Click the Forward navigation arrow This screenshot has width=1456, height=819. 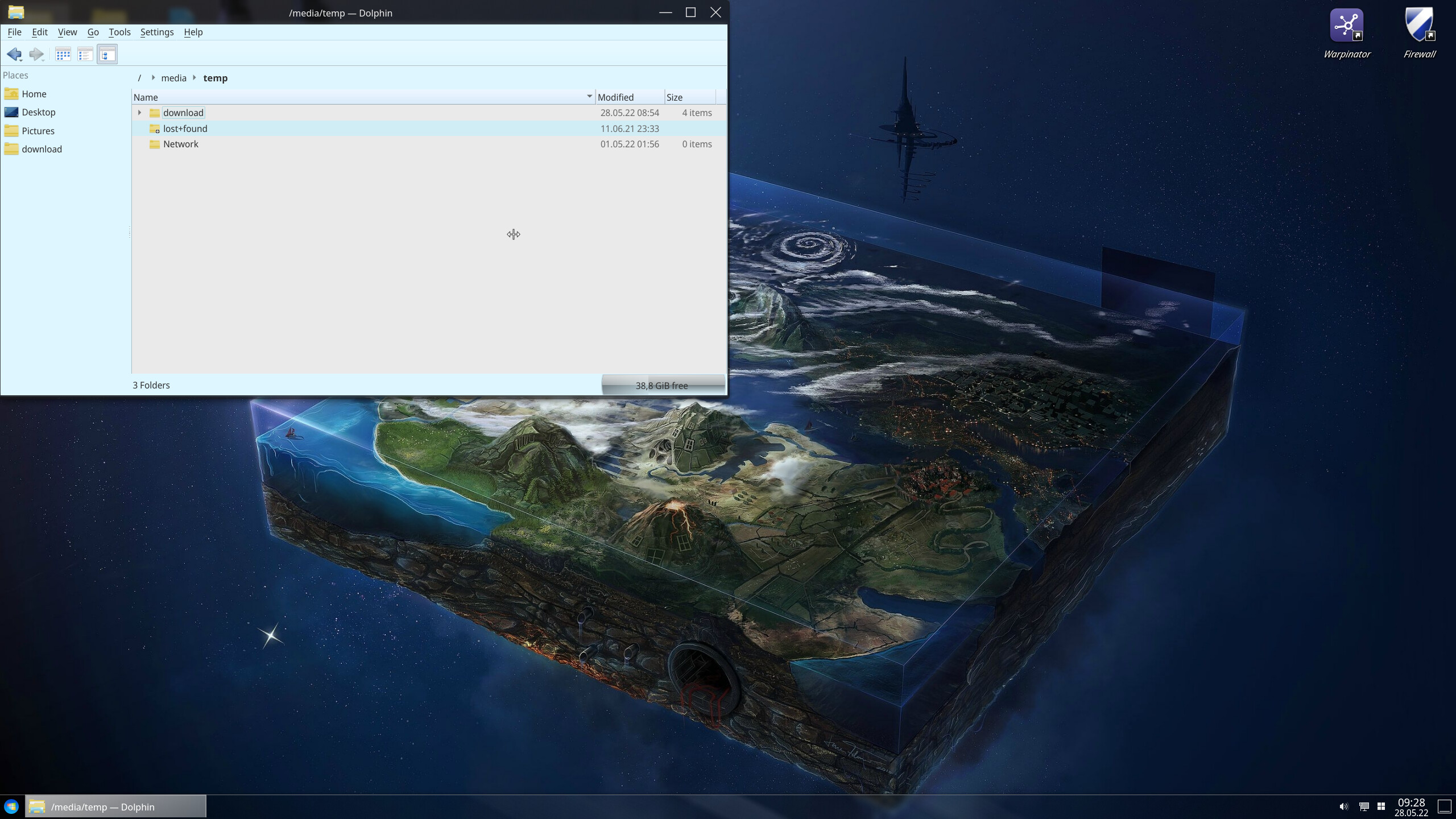(x=36, y=54)
